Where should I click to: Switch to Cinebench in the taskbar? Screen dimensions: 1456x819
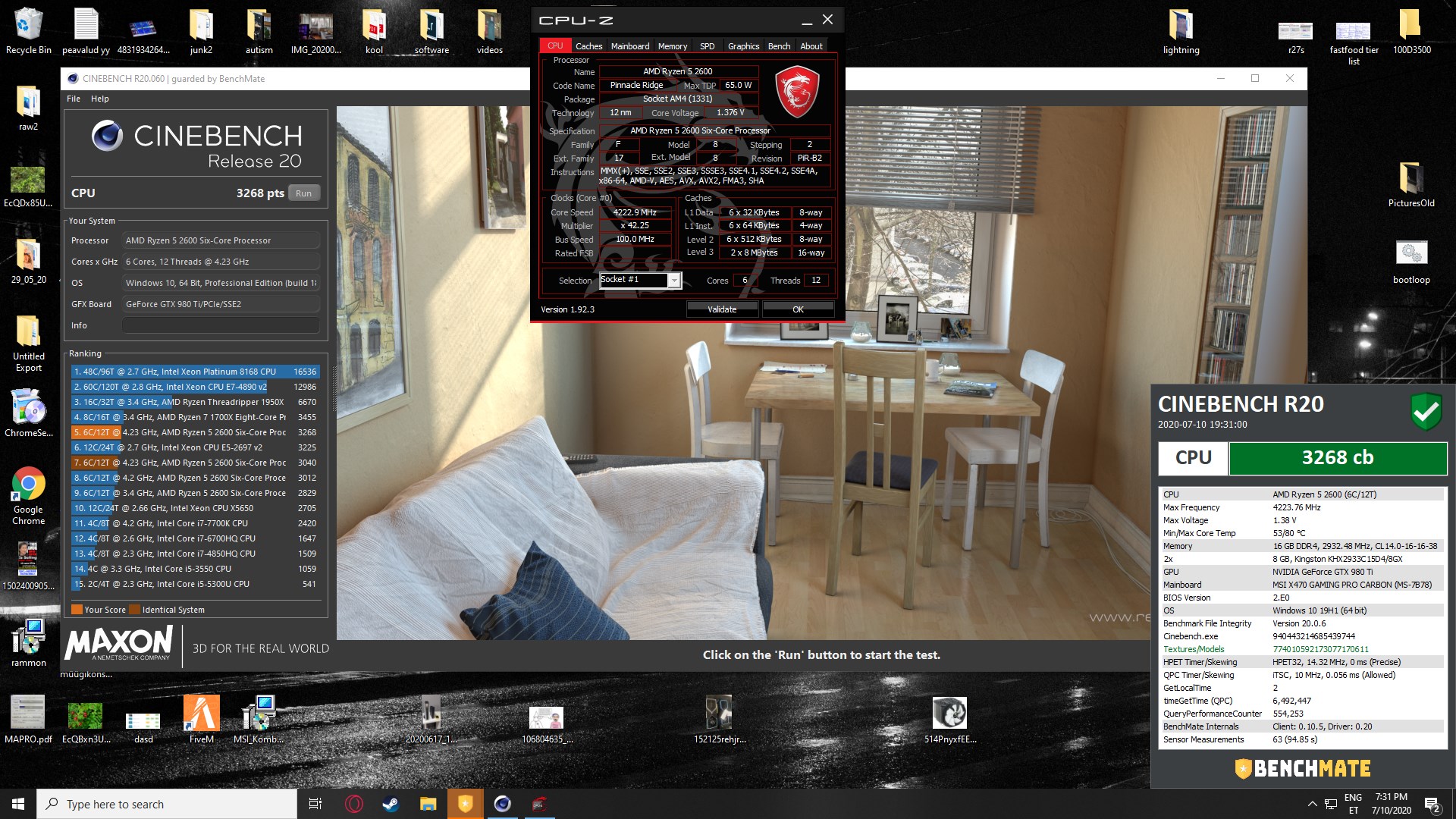tap(502, 804)
